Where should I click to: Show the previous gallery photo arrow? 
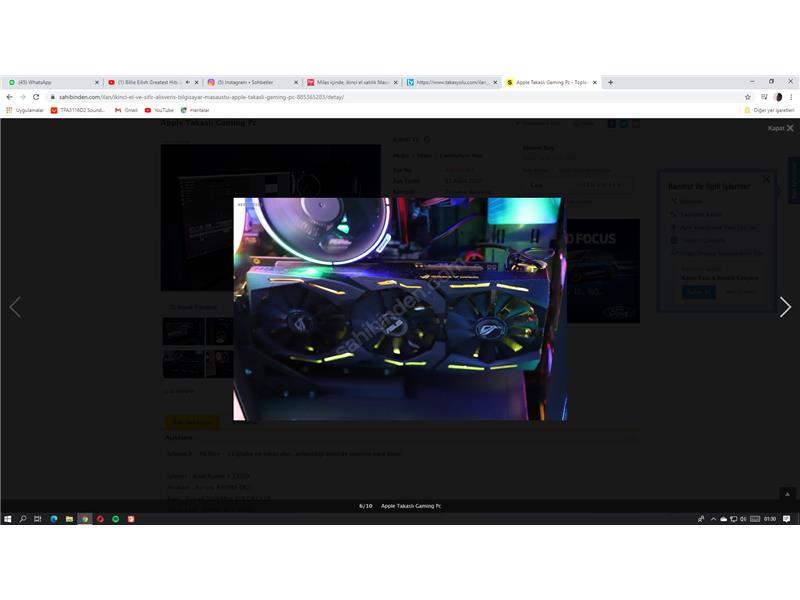coord(15,307)
